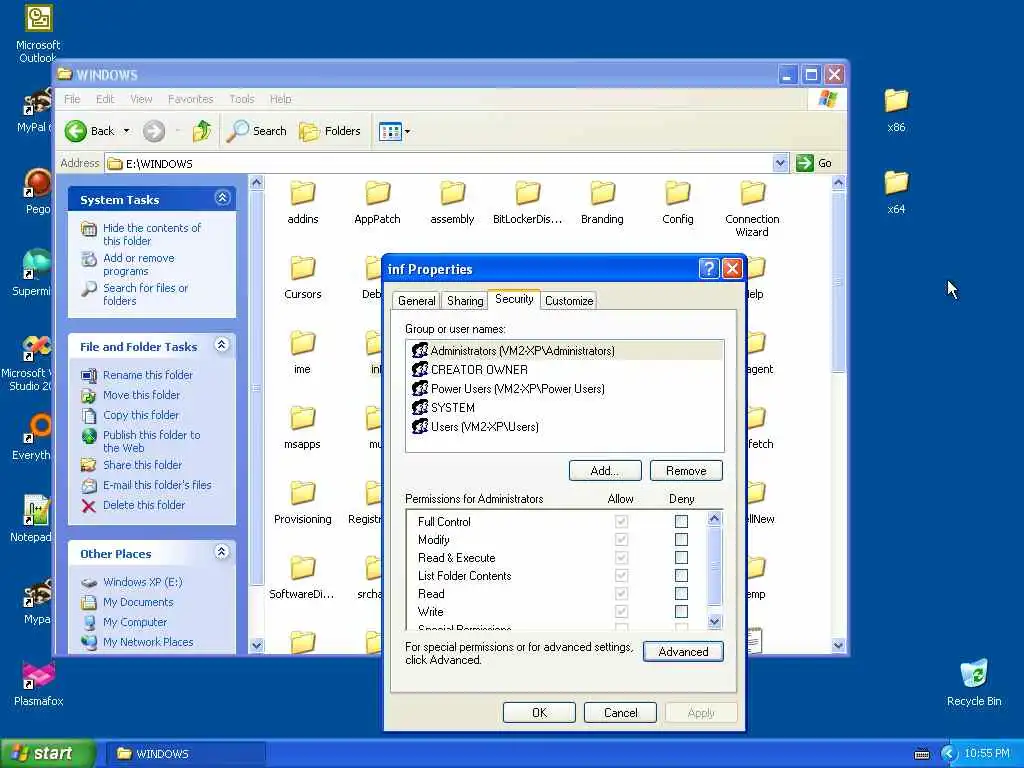Click the Go arrow button
The width and height of the screenshot is (1024, 768).
pyautogui.click(x=805, y=163)
